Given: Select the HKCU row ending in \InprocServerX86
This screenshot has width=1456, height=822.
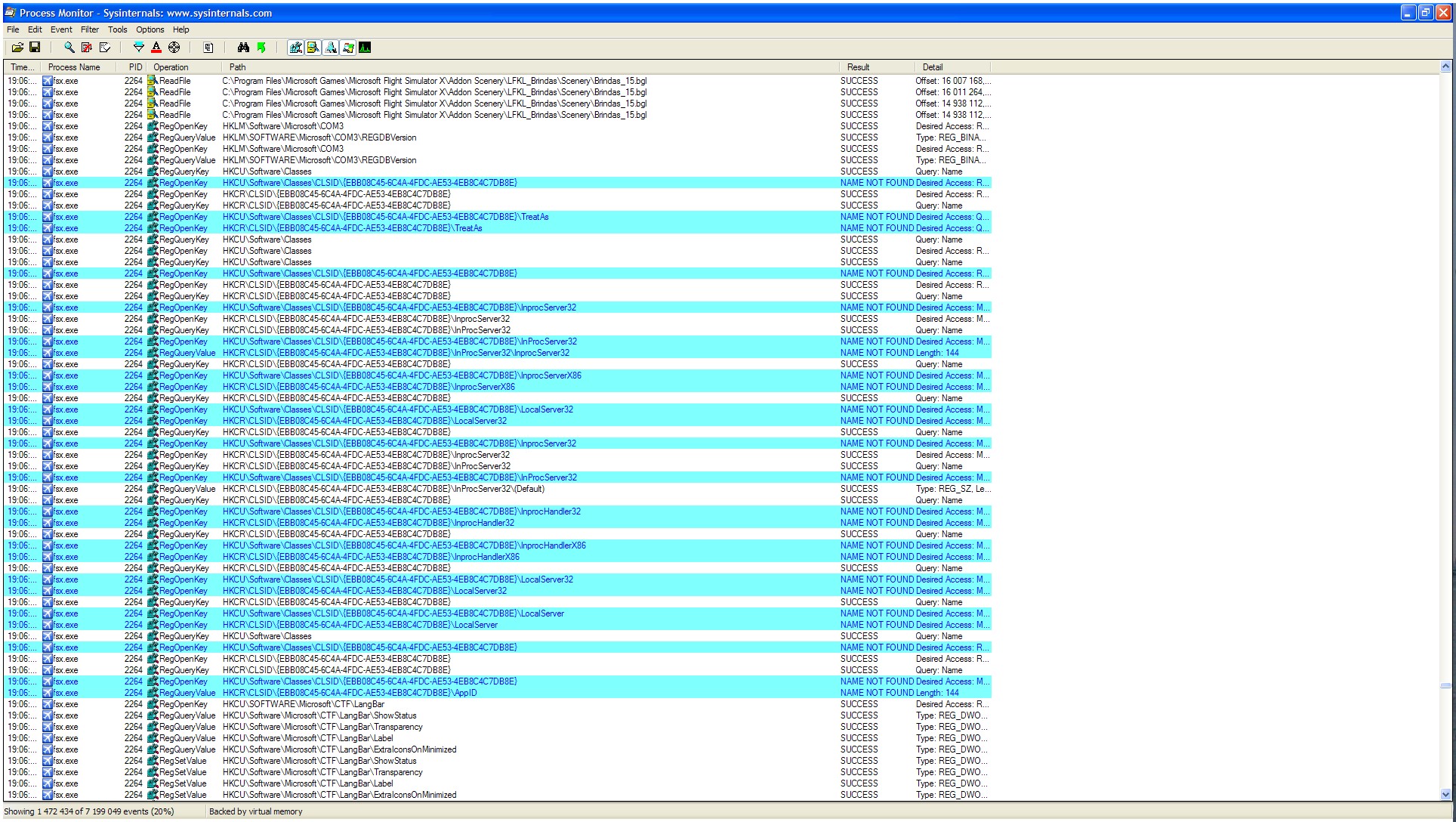Looking at the screenshot, I should click(x=498, y=375).
